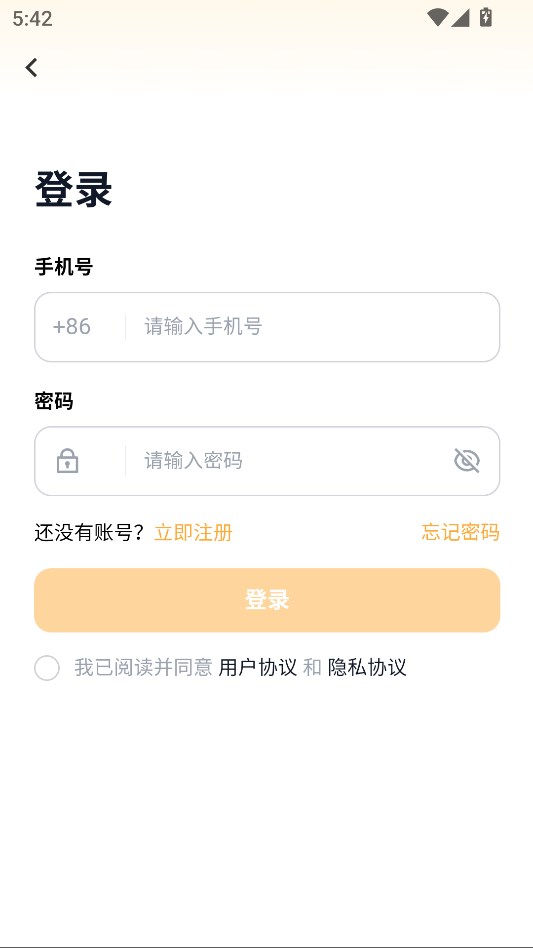Show password with the crossed-eye icon
This screenshot has height=948, width=533.
(467, 461)
